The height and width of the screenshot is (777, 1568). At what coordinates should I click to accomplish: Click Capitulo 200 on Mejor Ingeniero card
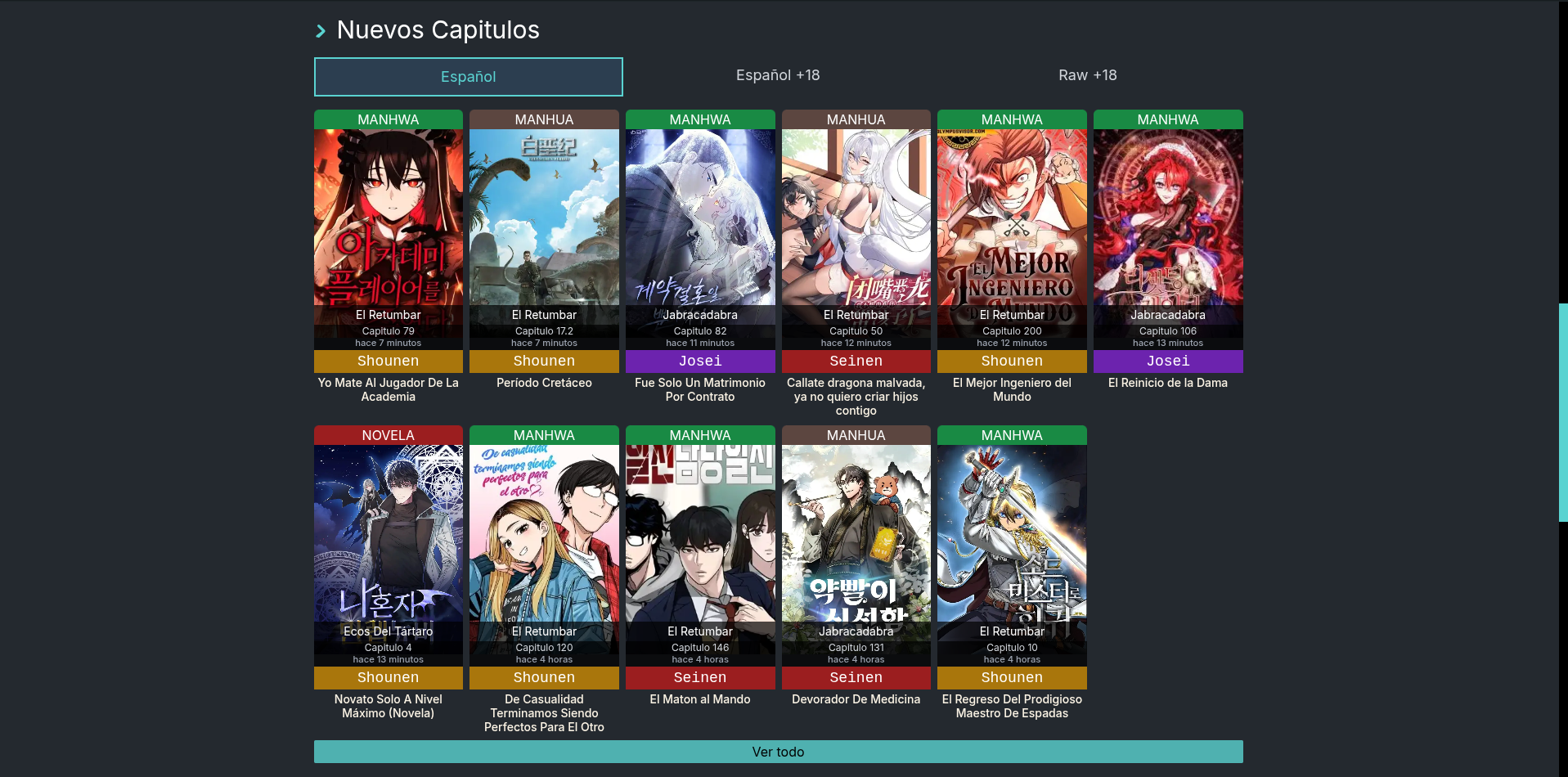tap(1012, 331)
